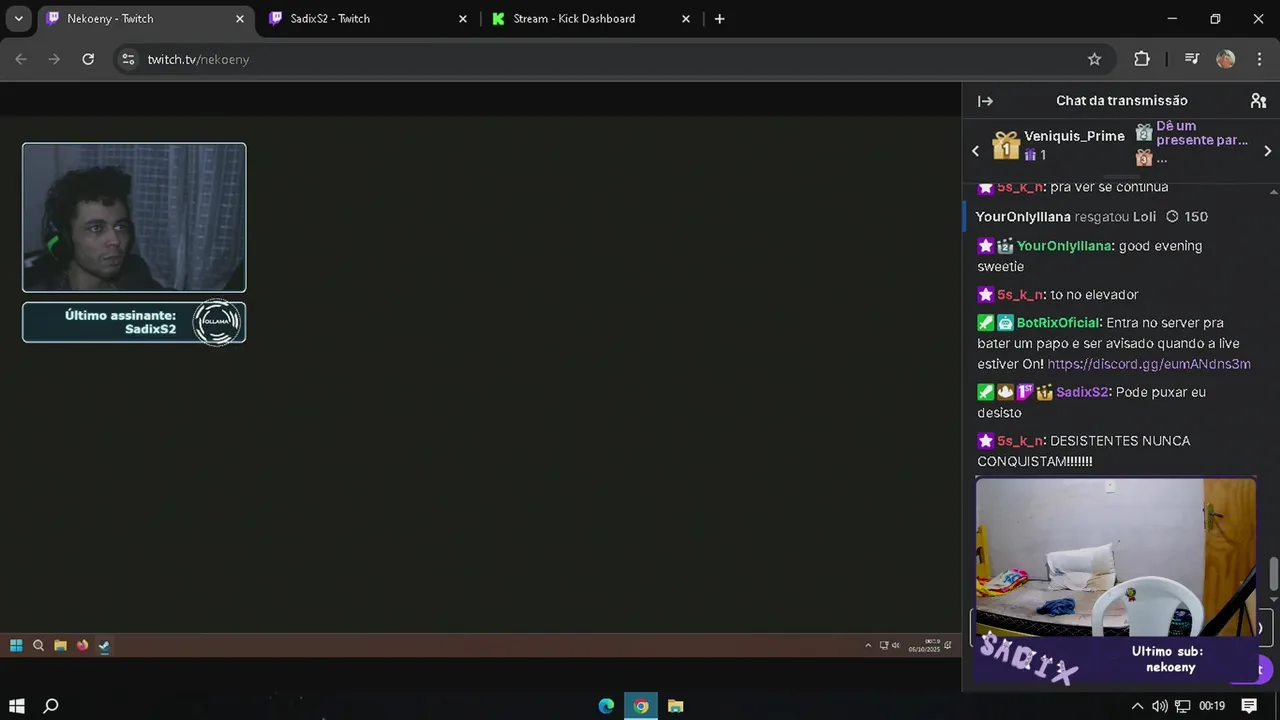Switch to Nekoeny - Twitch tab
The height and width of the screenshot is (720, 1280).
pos(145,19)
